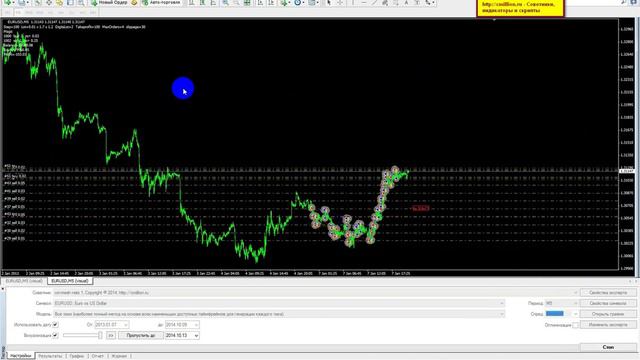Toggle the Авто-торговля button
This screenshot has width=640, height=360.
pyautogui.click(x=161, y=2)
